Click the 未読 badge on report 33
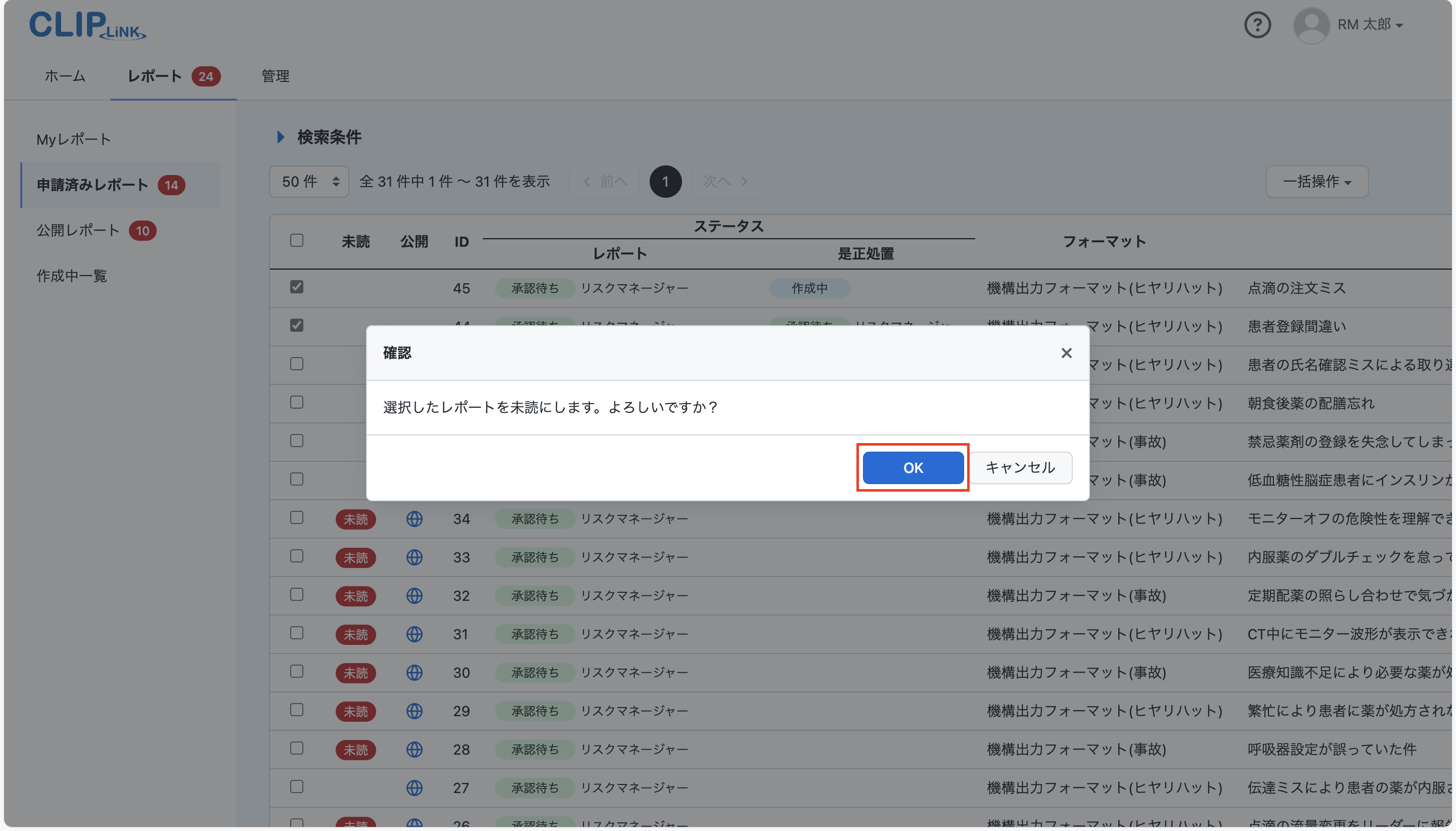This screenshot has height=831, width=1456. coord(355,557)
